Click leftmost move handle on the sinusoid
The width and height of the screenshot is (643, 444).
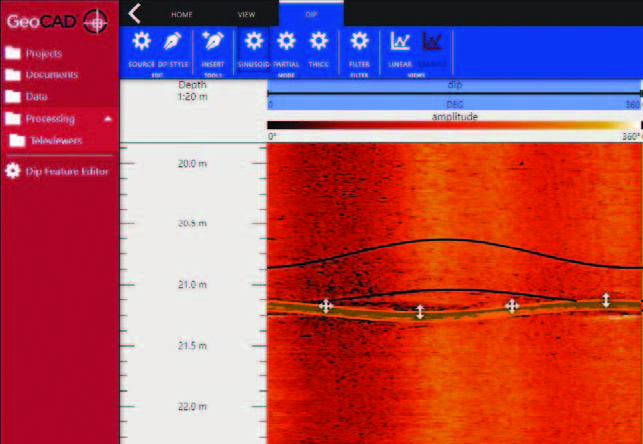325,306
